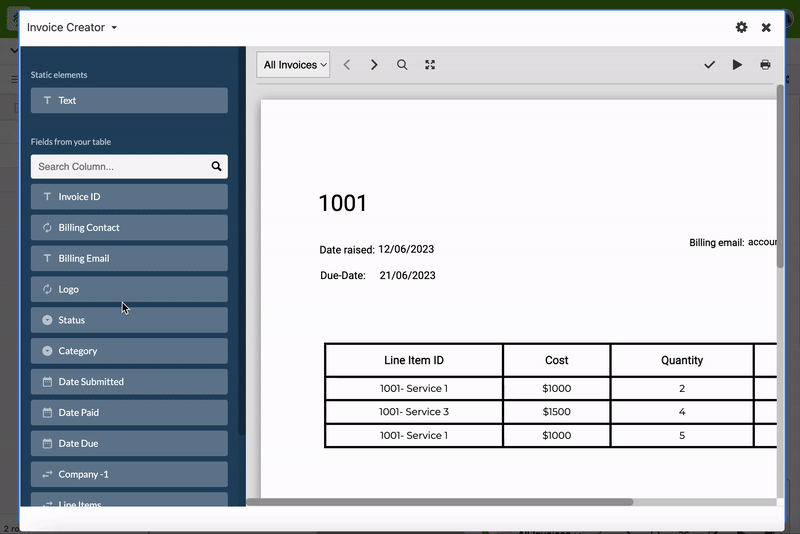Click the date 12/06/2023
This screenshot has width=800, height=534.
tap(406, 249)
